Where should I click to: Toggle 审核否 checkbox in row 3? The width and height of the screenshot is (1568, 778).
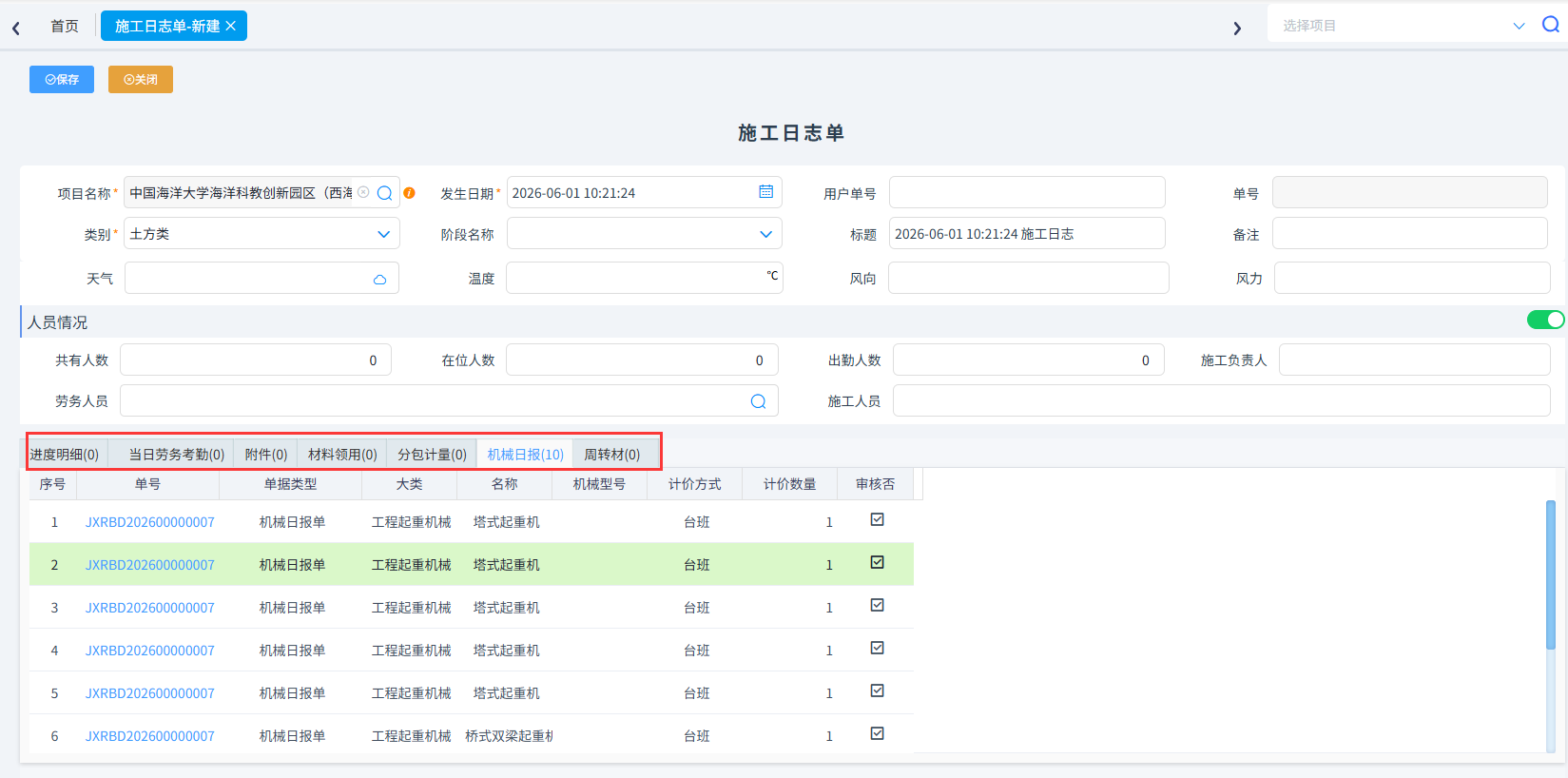click(x=878, y=605)
